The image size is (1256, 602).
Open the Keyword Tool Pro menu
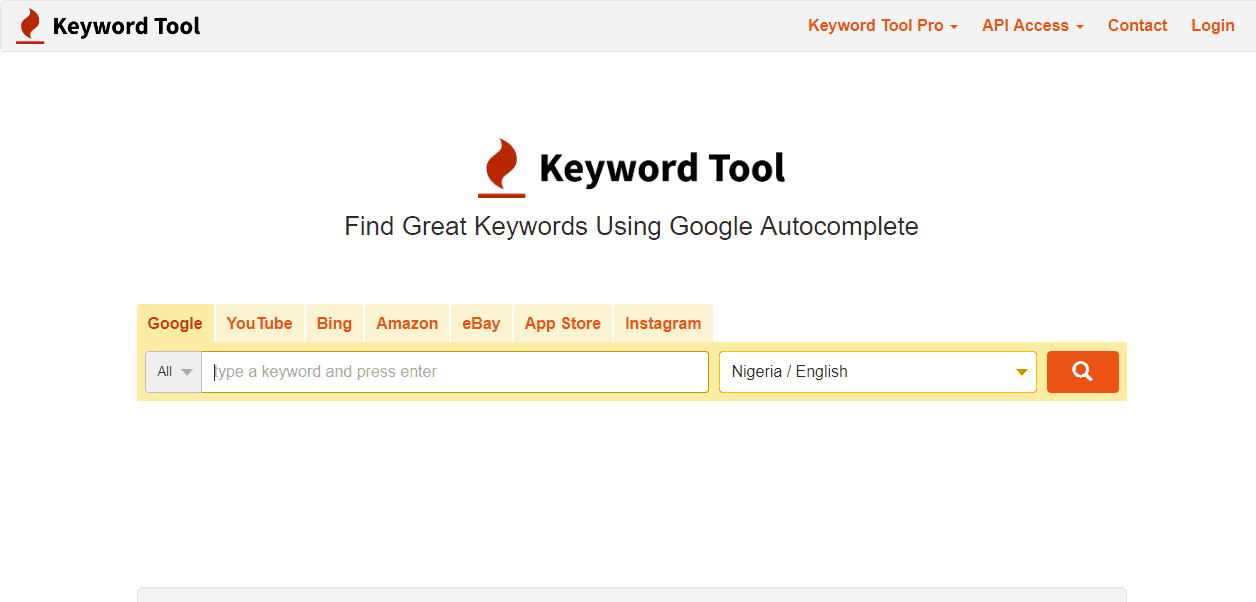coord(883,26)
